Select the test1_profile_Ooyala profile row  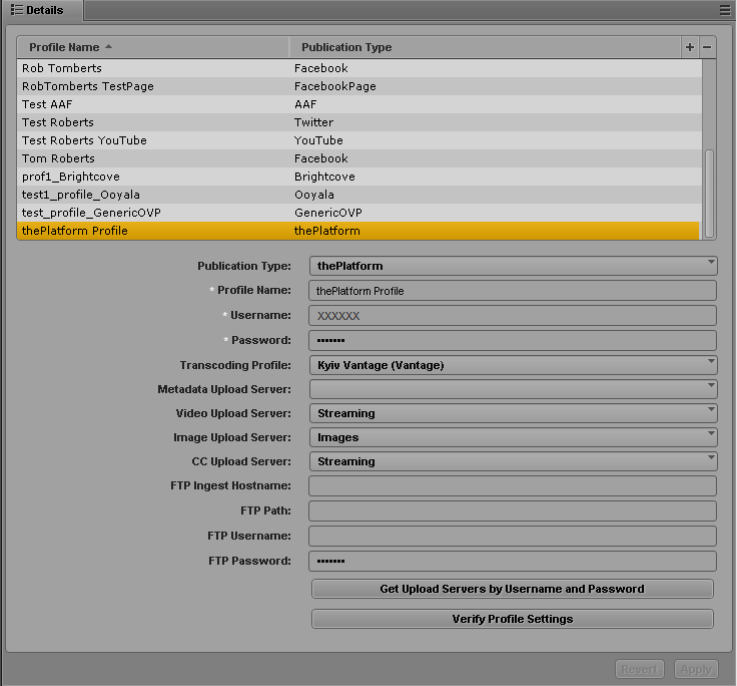360,195
